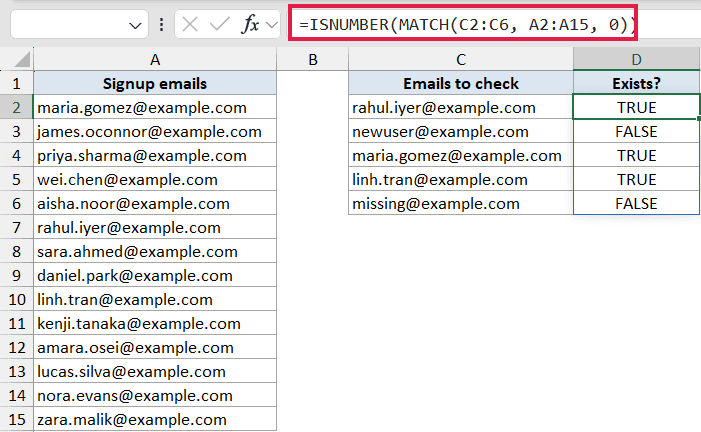The height and width of the screenshot is (432, 701).
Task: Open the Insert Function fx icon
Action: (x=250, y=24)
